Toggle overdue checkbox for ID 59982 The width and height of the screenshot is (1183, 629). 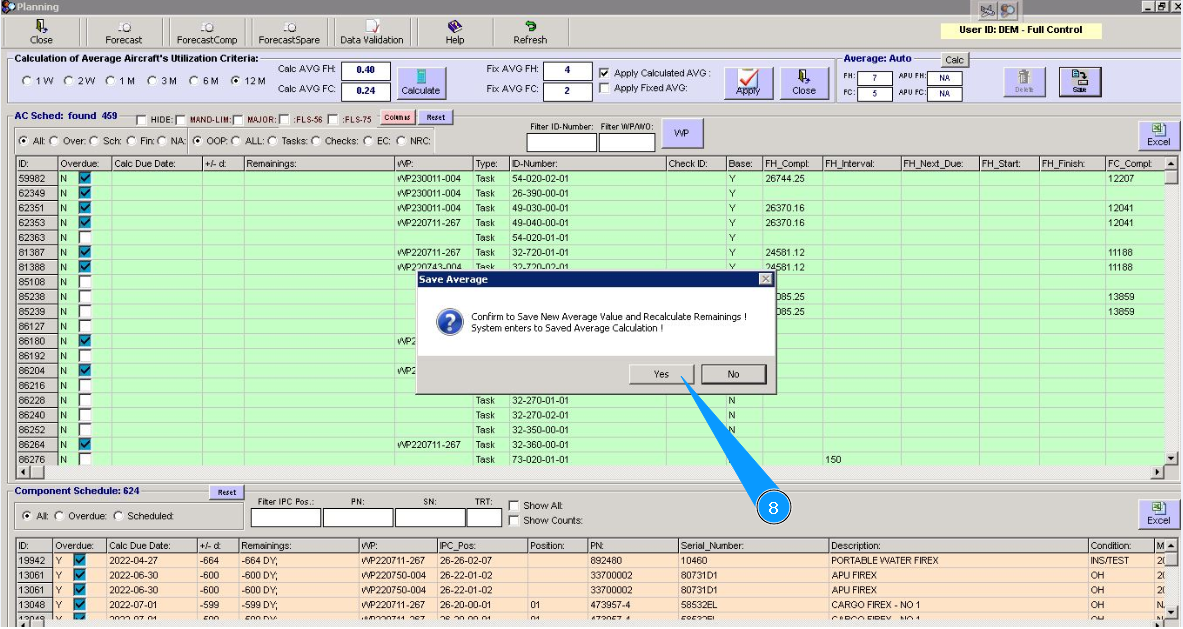click(x=84, y=179)
